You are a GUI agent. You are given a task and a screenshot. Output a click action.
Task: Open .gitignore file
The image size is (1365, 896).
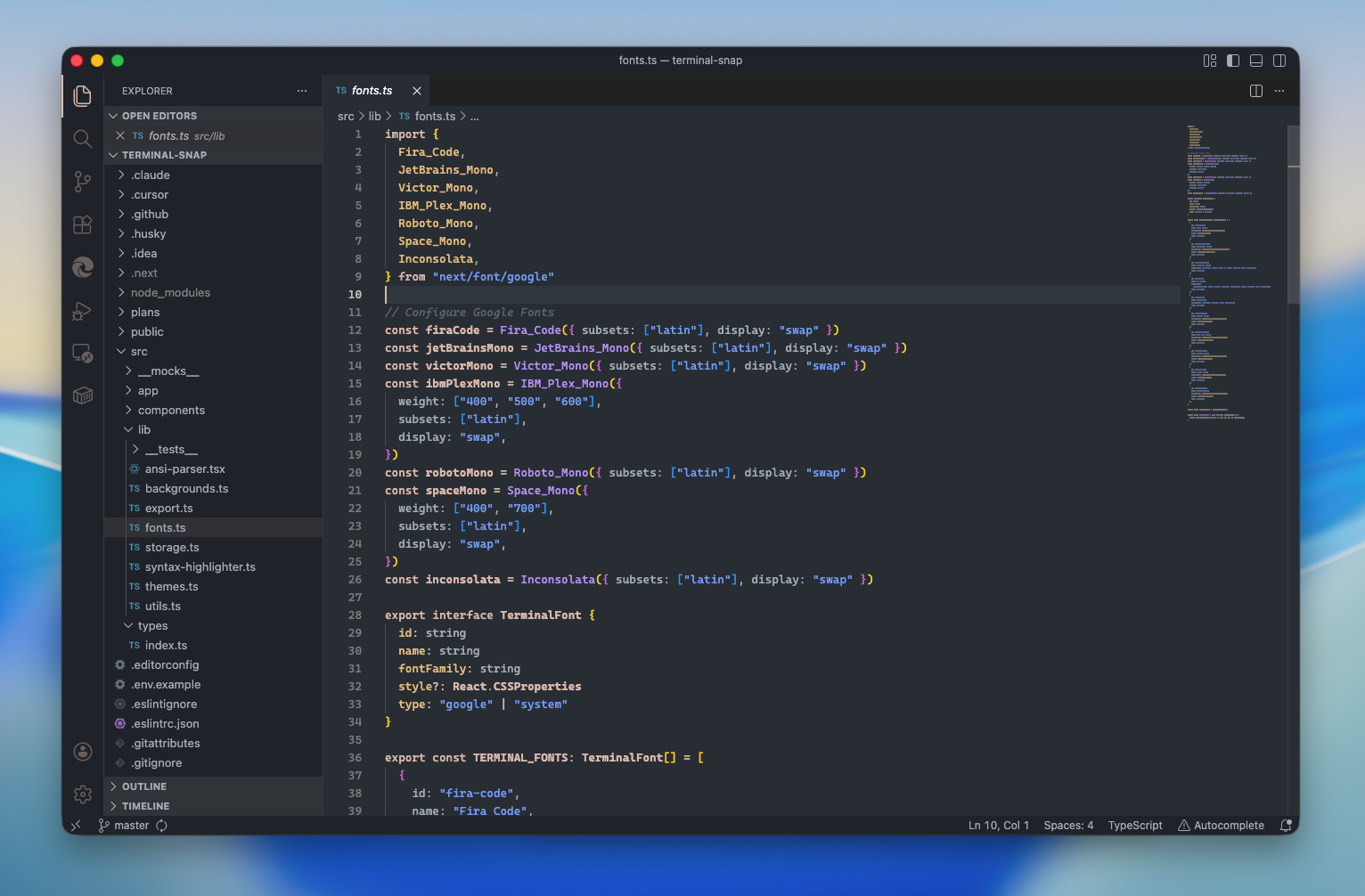pos(213,763)
